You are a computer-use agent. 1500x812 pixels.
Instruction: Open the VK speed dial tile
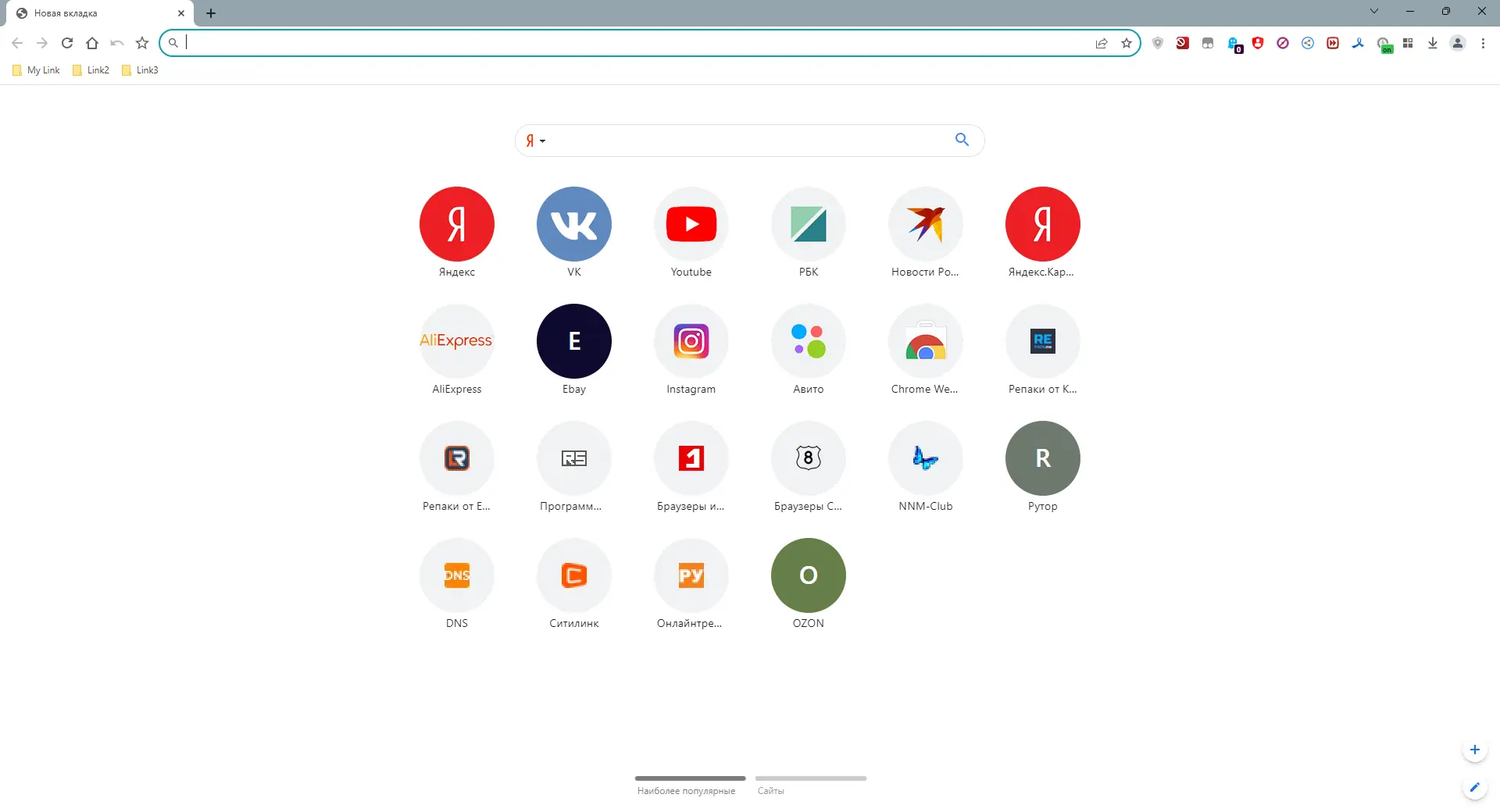pos(574,224)
